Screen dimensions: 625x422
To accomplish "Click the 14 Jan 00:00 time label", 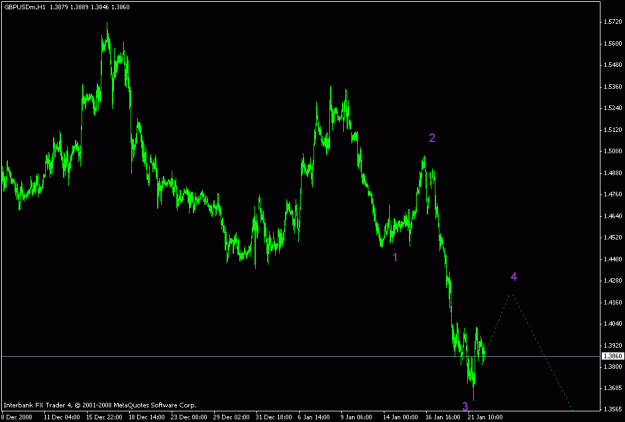I will tap(400, 417).
